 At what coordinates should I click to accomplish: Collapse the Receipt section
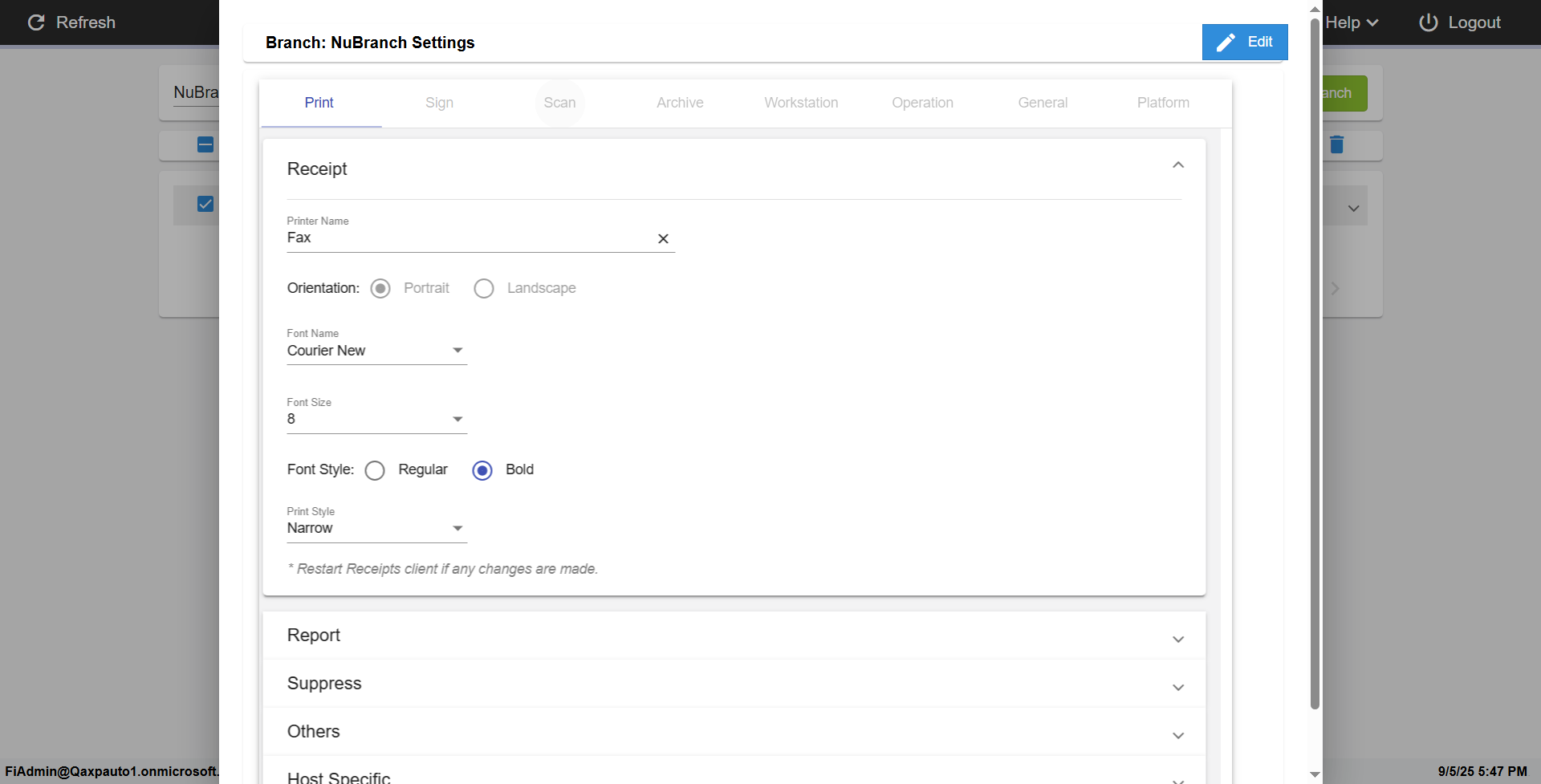click(x=1178, y=165)
